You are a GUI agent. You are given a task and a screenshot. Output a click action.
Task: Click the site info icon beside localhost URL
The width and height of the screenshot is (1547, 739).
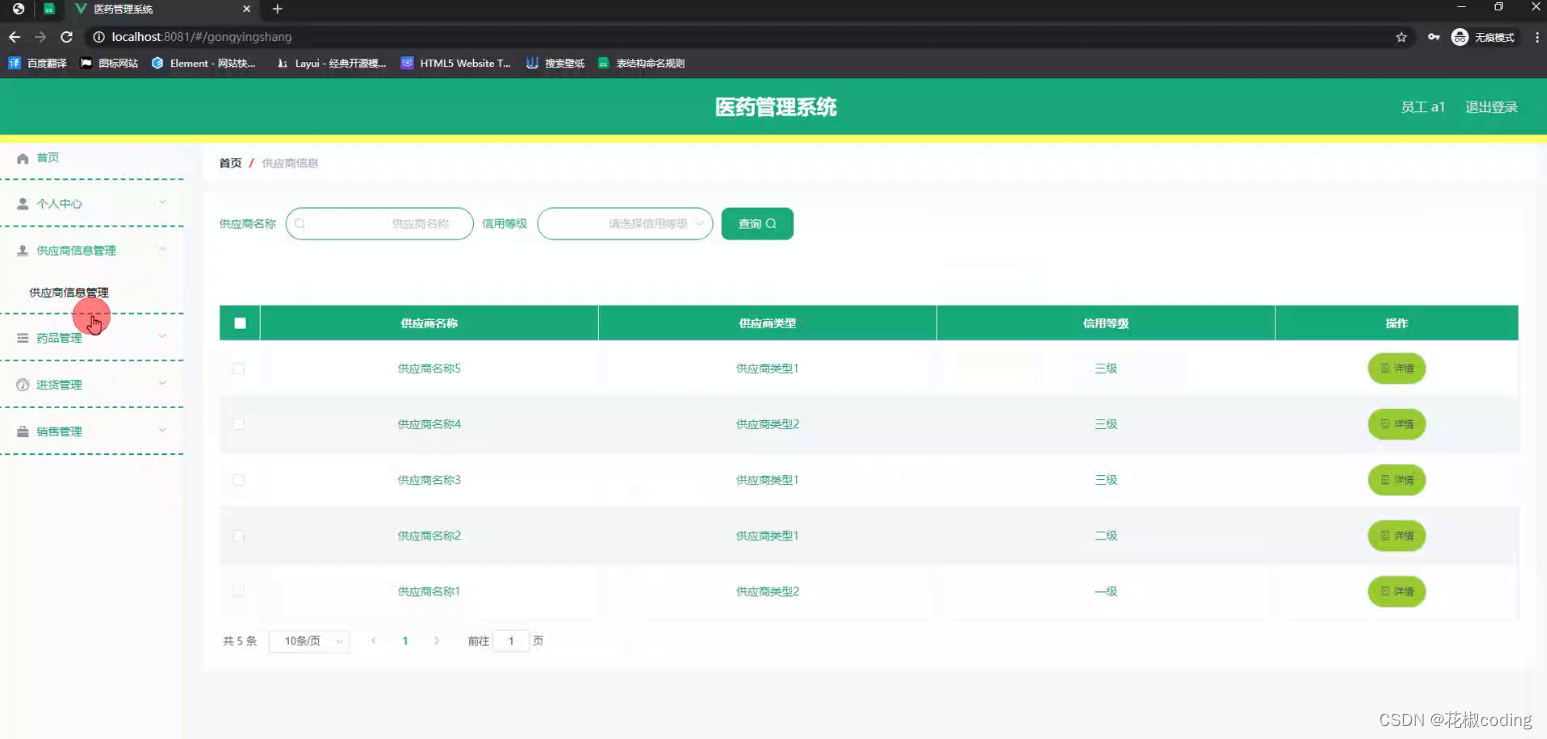click(99, 37)
